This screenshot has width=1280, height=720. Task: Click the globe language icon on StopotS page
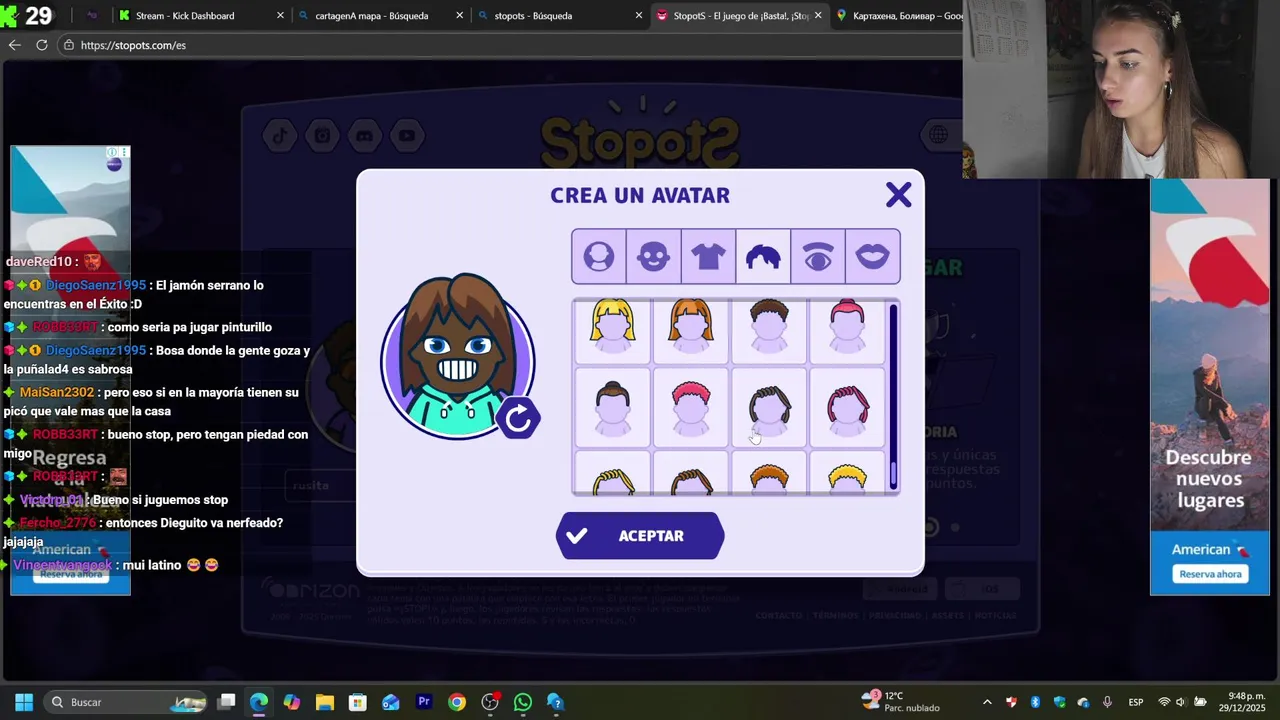pos(938,134)
